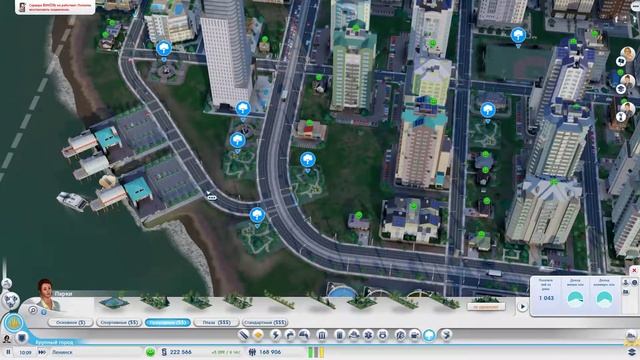Click the top friend avatar on right edge
640x360 pixels.
coord(628,54)
